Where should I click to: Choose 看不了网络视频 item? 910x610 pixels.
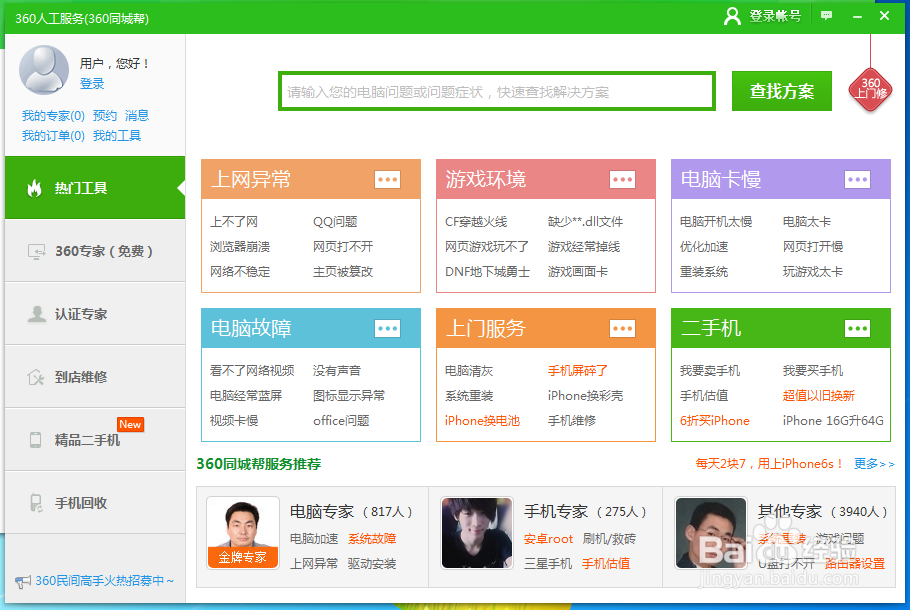coord(252,370)
